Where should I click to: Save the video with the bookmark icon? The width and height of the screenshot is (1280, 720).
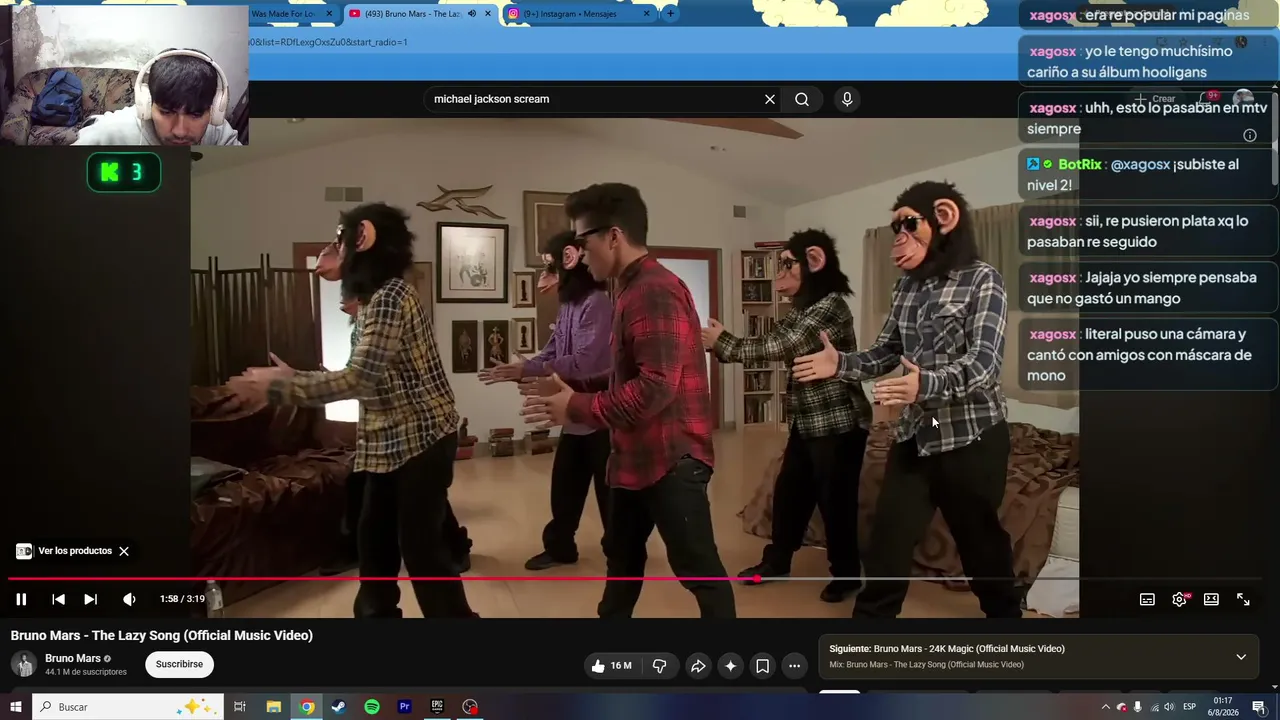point(762,666)
